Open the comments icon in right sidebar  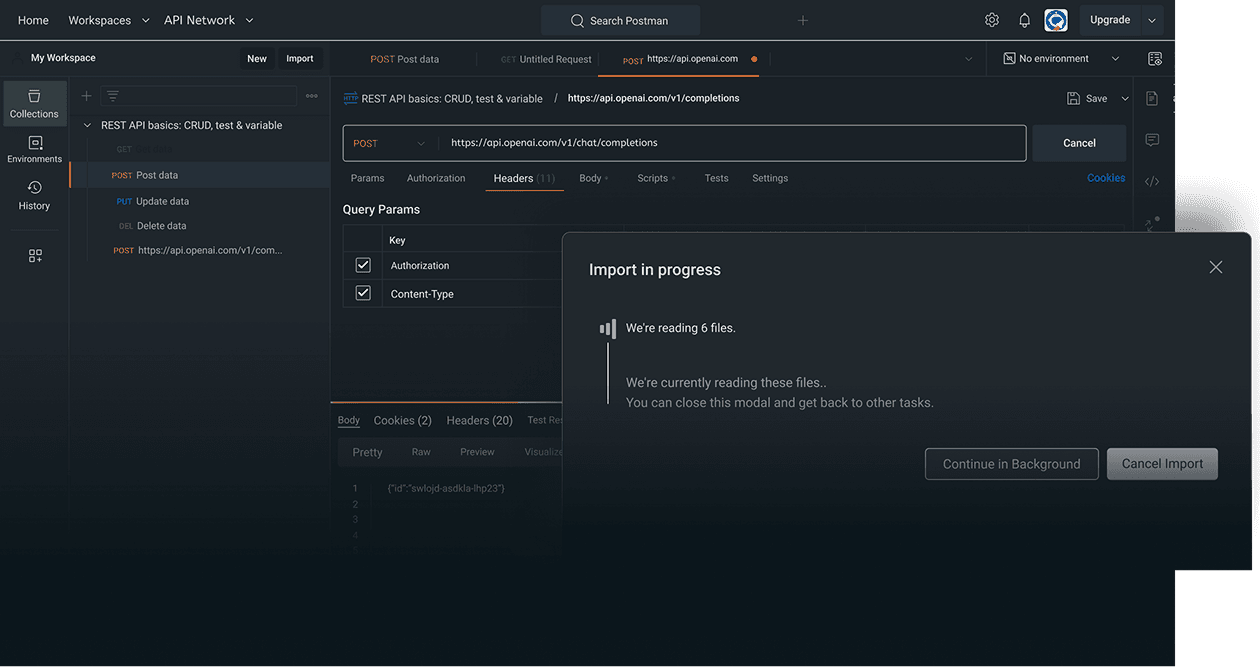pyautogui.click(x=1152, y=140)
